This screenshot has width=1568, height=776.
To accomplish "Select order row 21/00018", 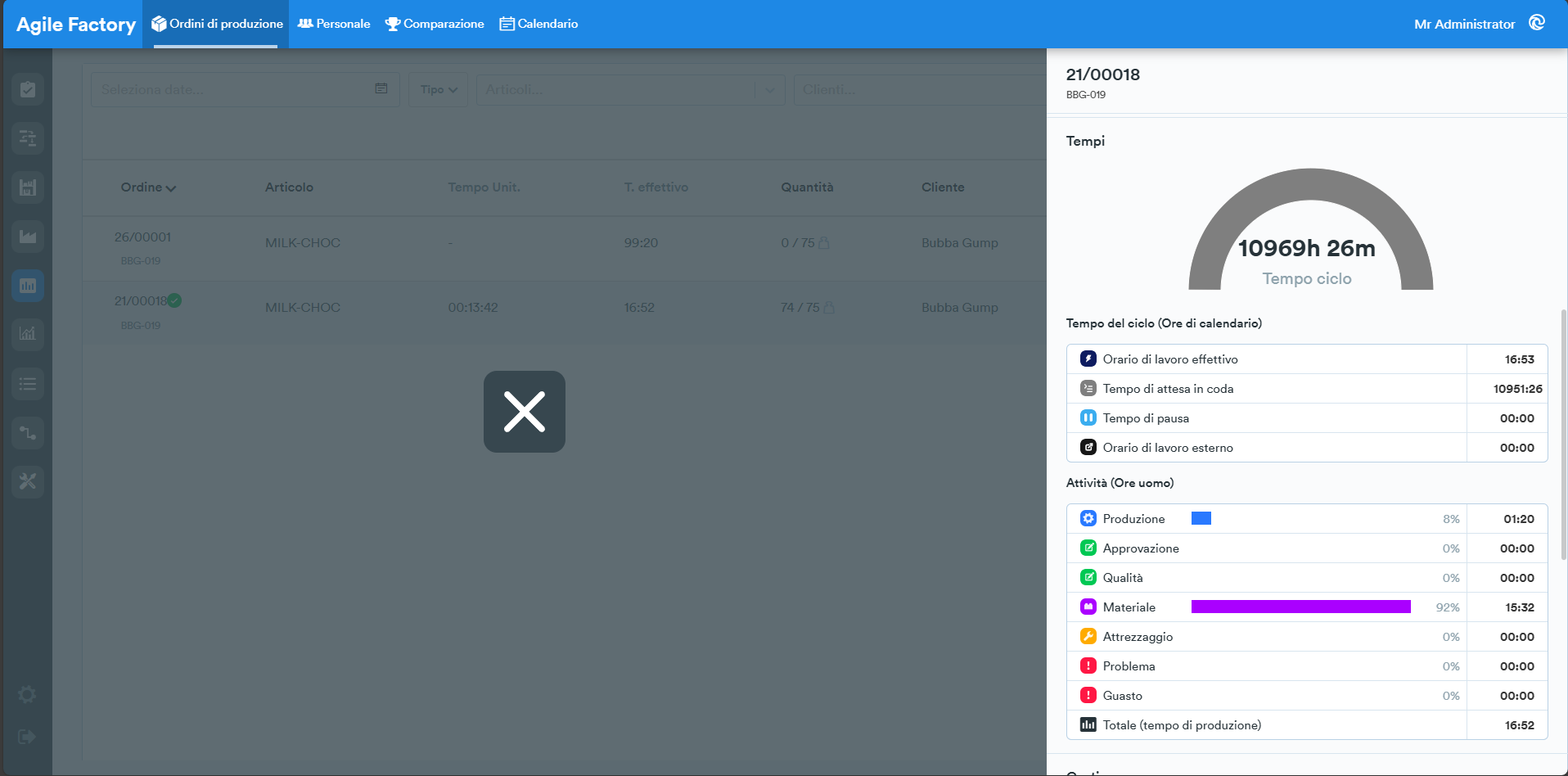I will [x=565, y=313].
